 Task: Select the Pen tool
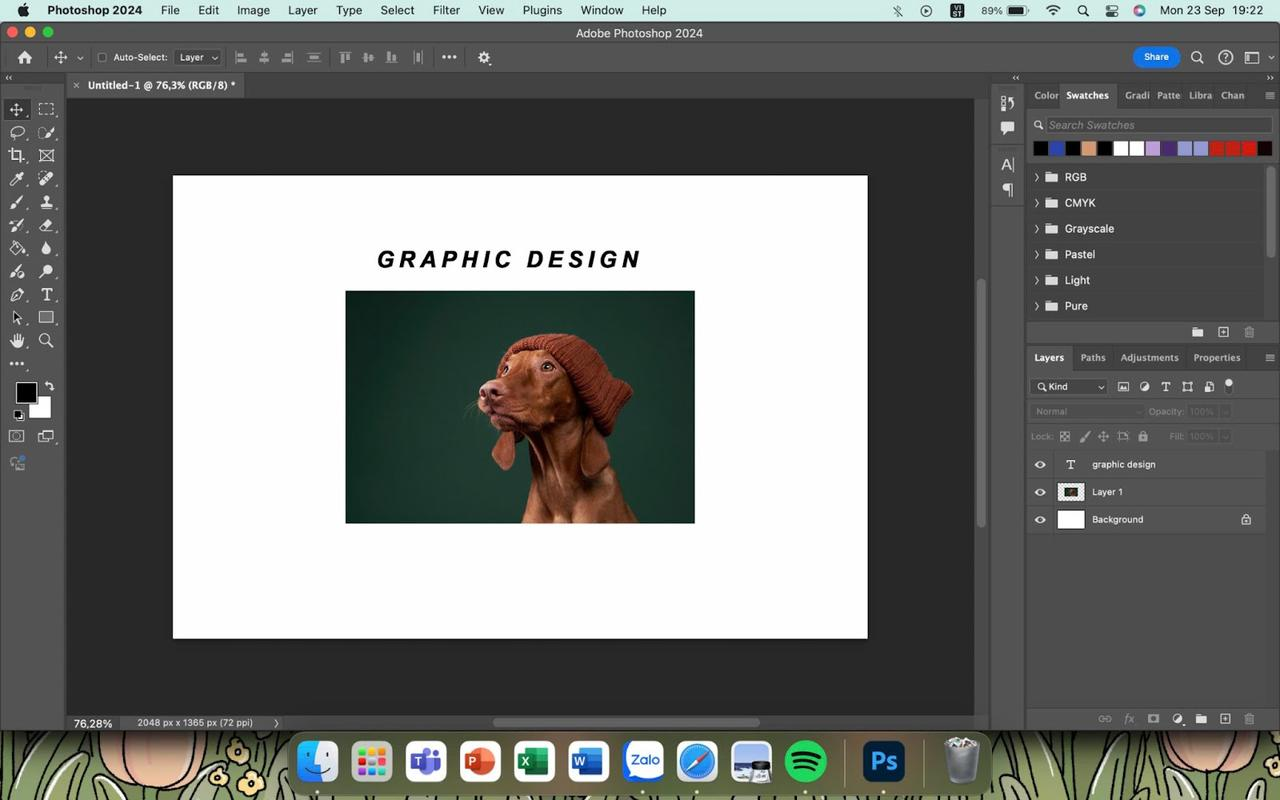(x=15, y=295)
